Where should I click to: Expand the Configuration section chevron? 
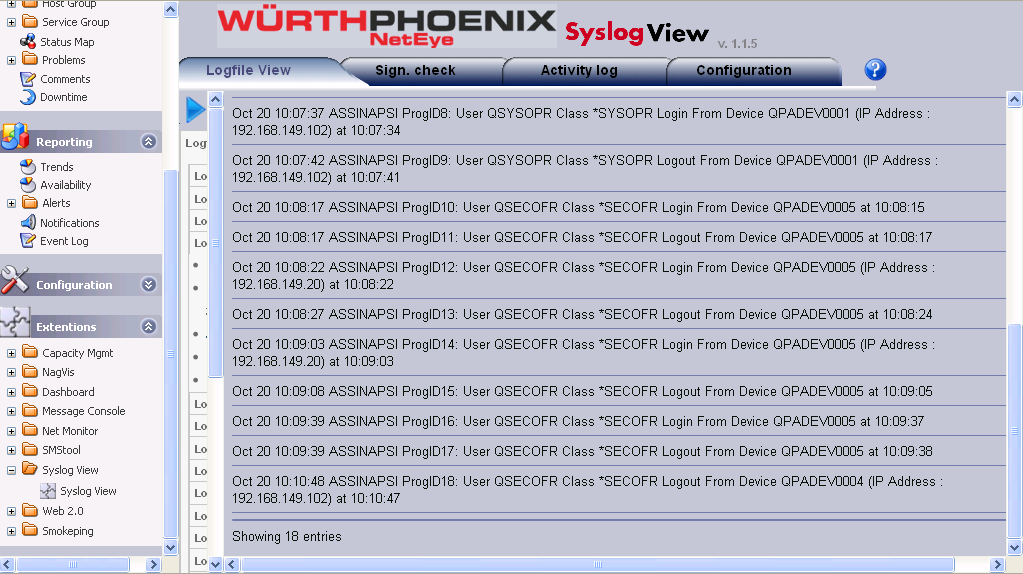coord(149,284)
